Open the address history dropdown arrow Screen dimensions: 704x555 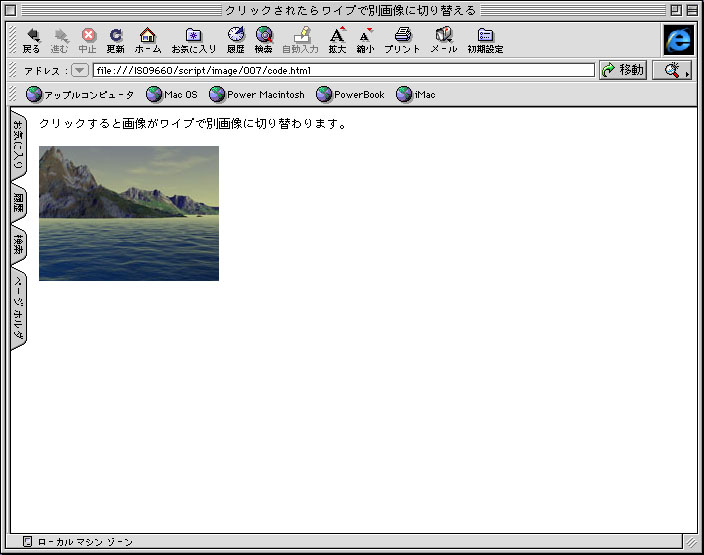point(79,70)
